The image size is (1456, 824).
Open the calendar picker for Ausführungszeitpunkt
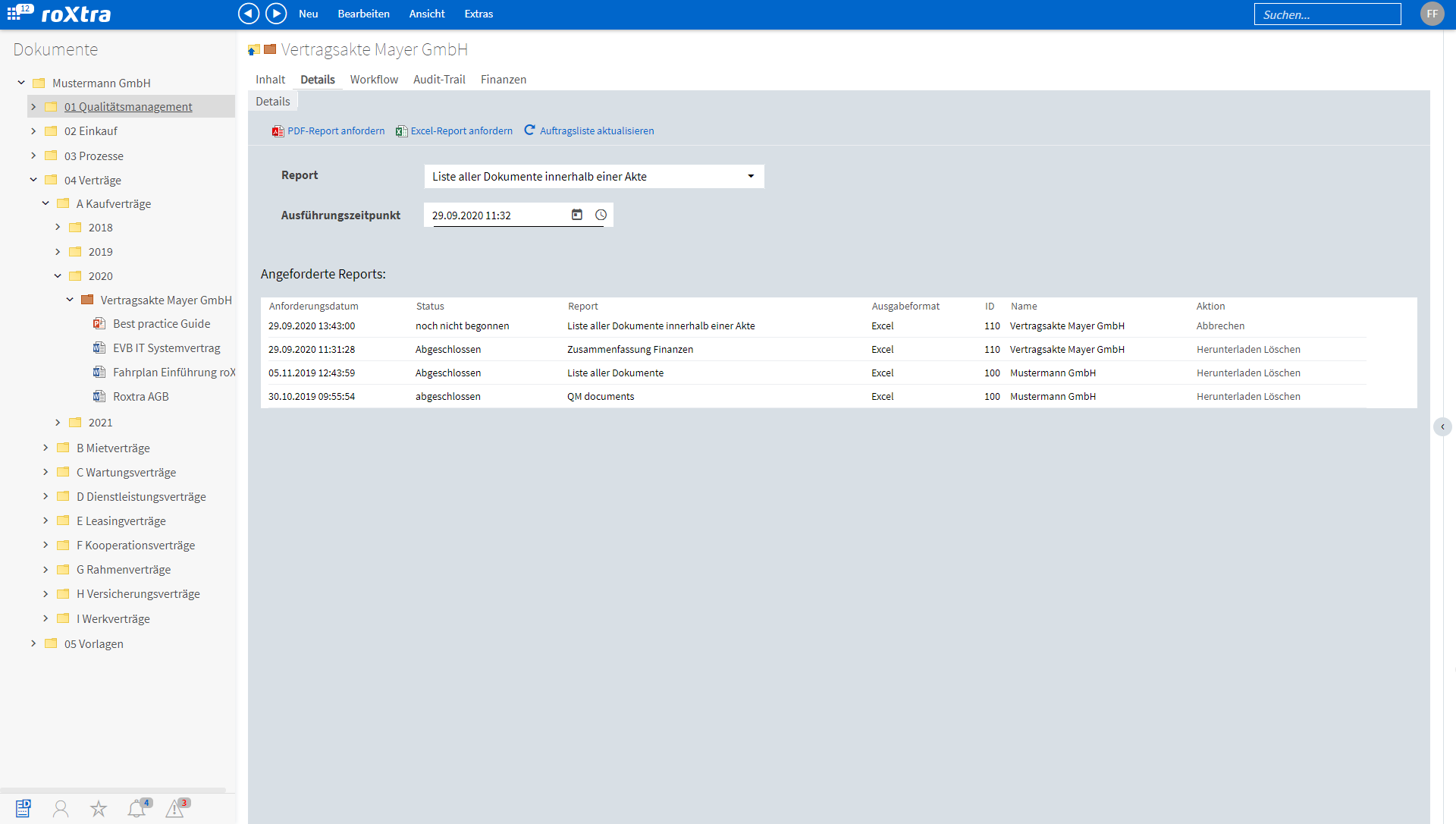point(577,215)
